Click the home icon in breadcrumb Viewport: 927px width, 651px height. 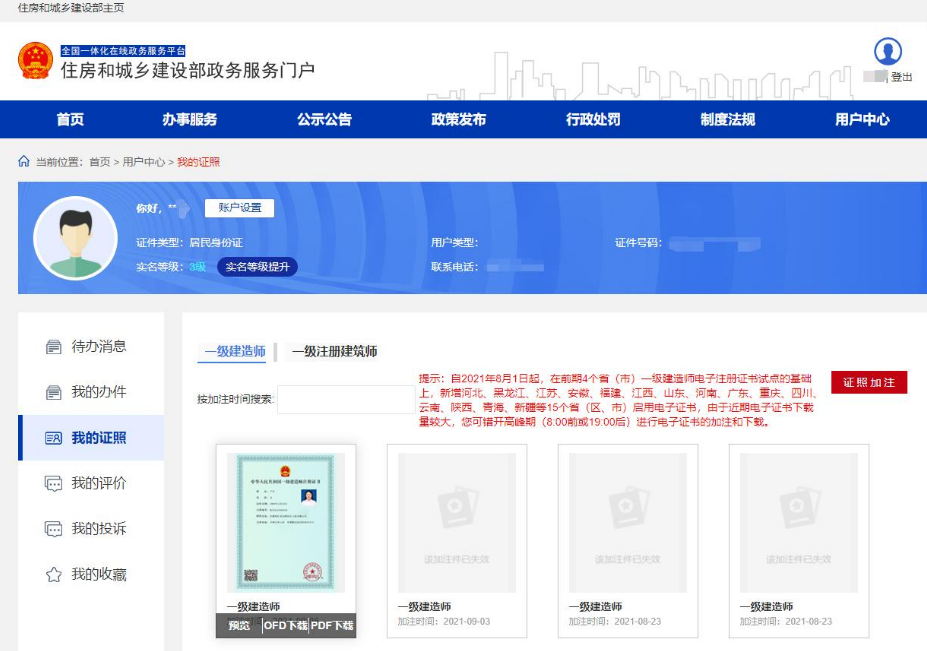(x=24, y=161)
